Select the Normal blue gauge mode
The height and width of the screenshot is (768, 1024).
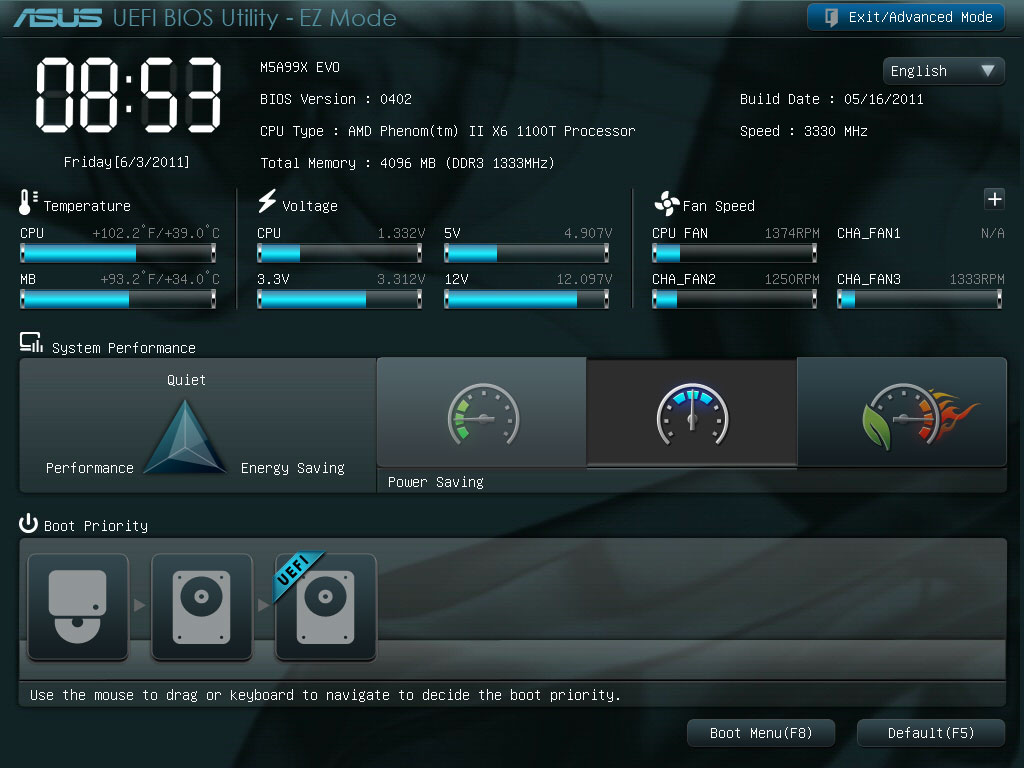click(x=692, y=413)
